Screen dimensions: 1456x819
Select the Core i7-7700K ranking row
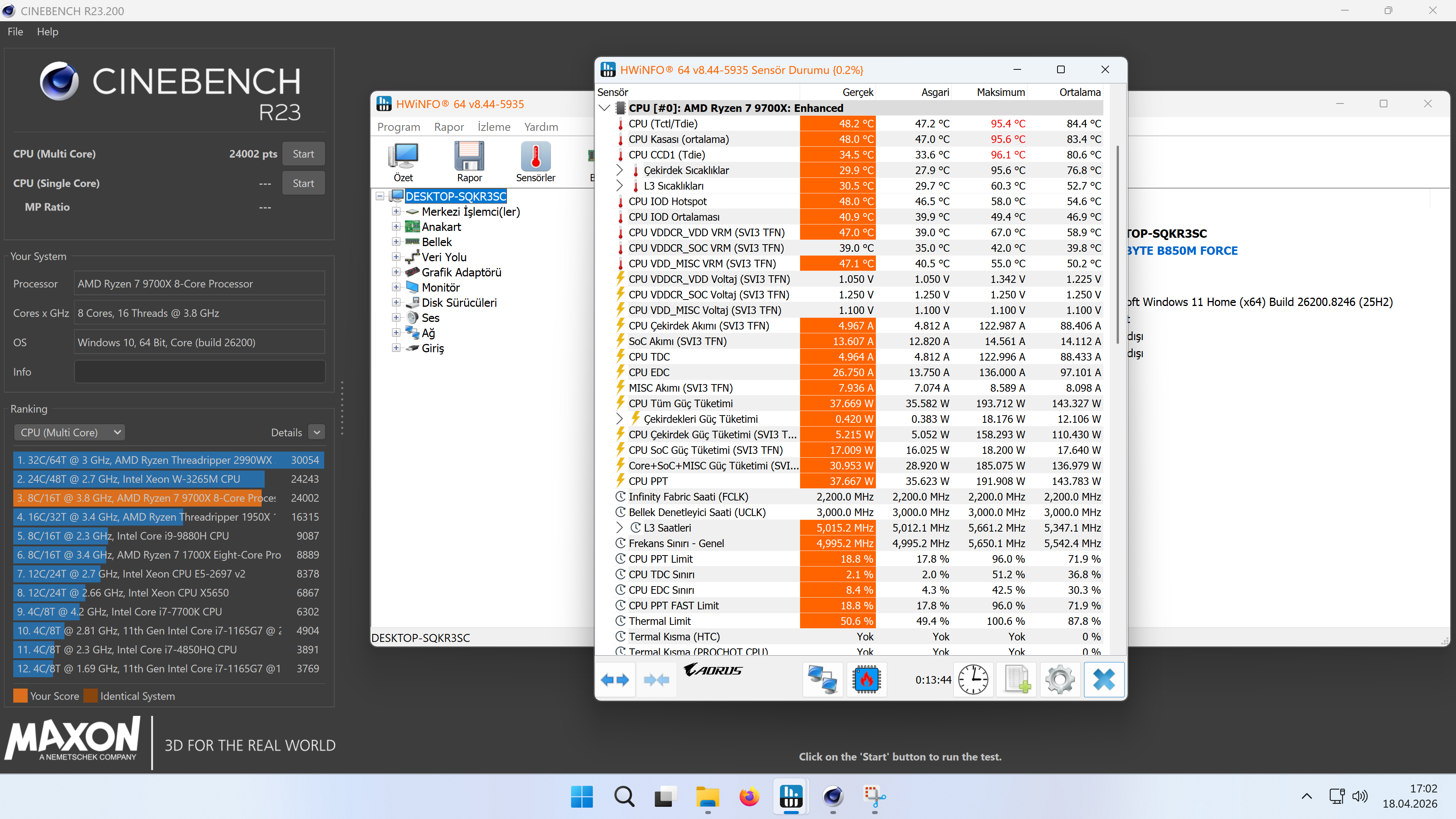(168, 612)
